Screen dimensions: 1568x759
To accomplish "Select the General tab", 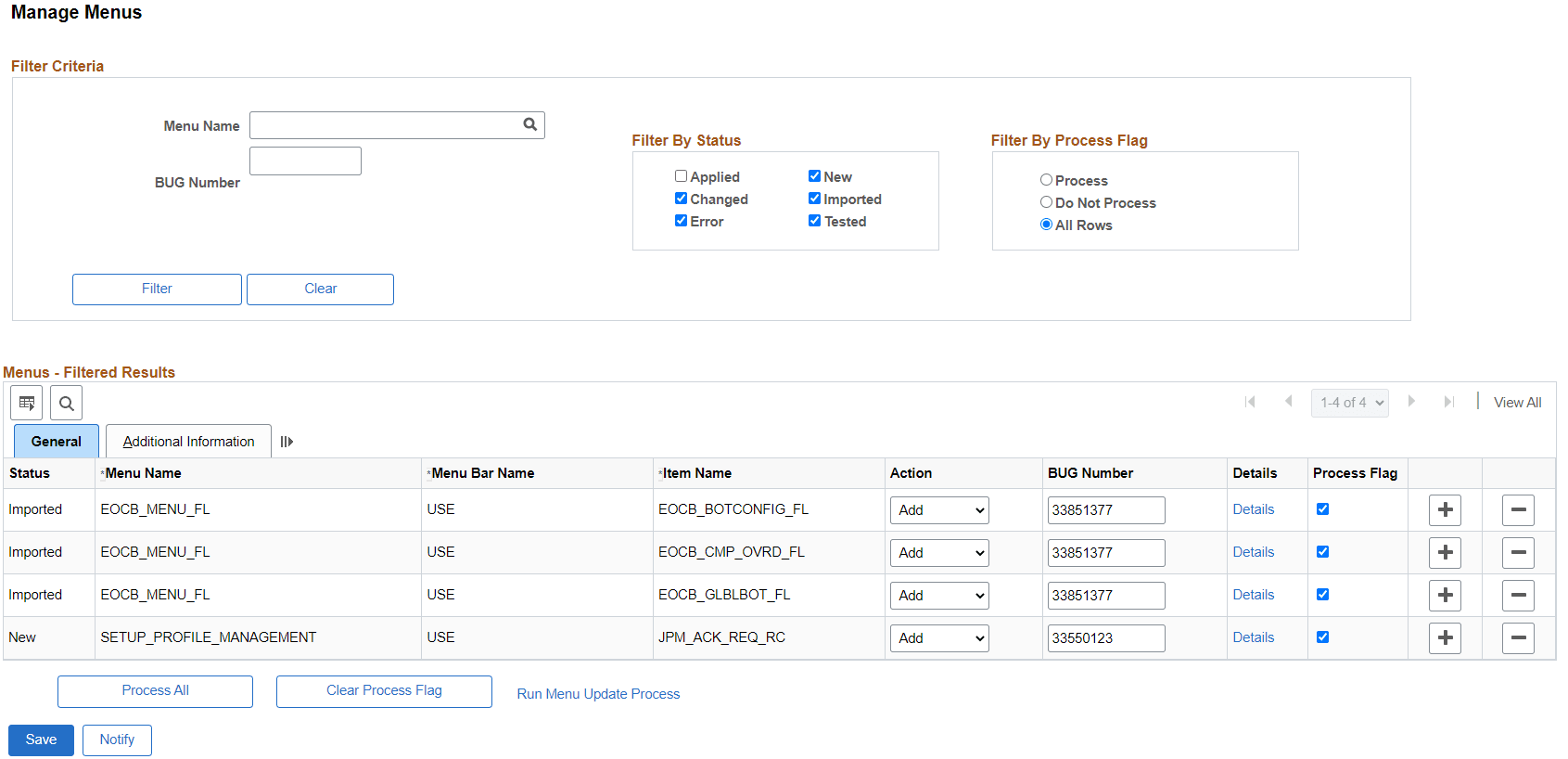I will pyautogui.click(x=57, y=442).
